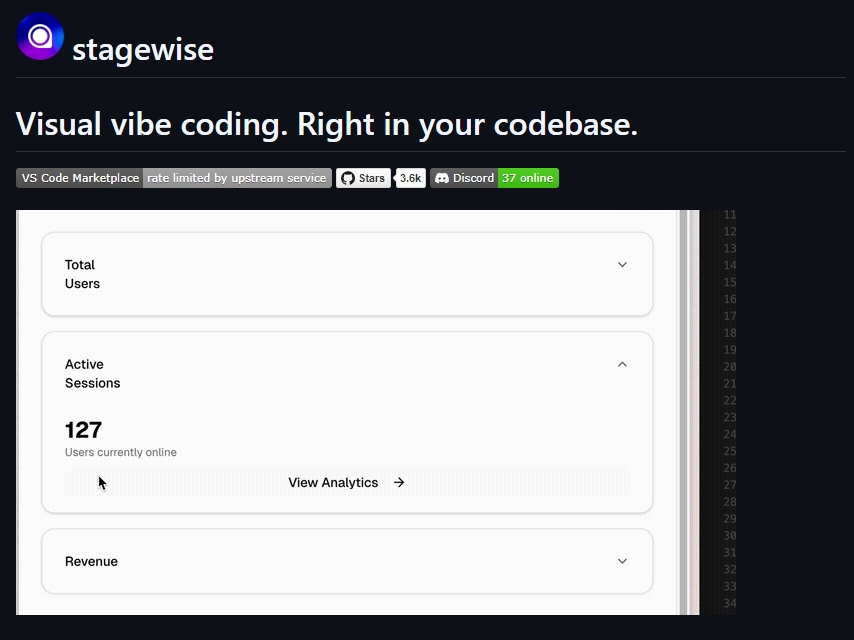Open the VS Code Marketplace badge
The image size is (854, 640).
[x=80, y=178]
